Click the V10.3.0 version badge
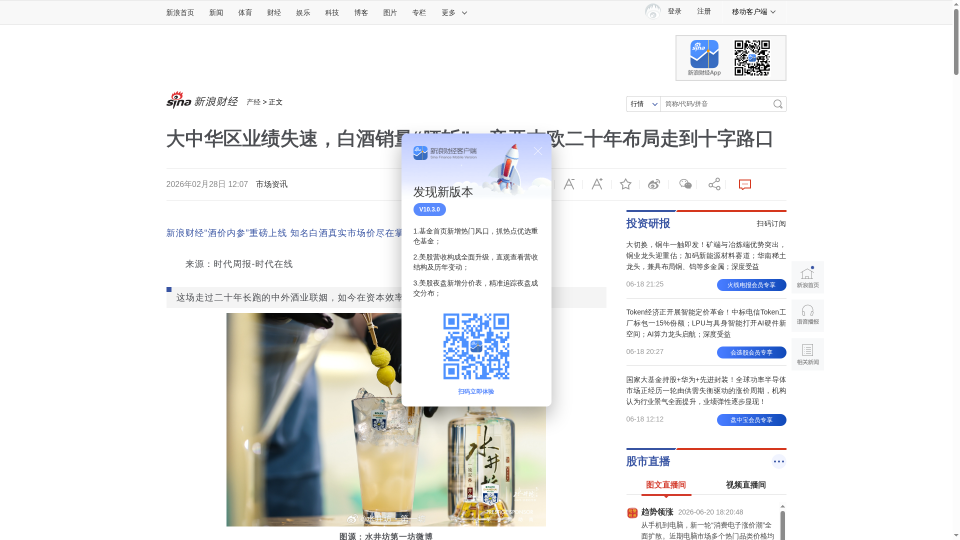960x540 pixels. click(x=429, y=209)
